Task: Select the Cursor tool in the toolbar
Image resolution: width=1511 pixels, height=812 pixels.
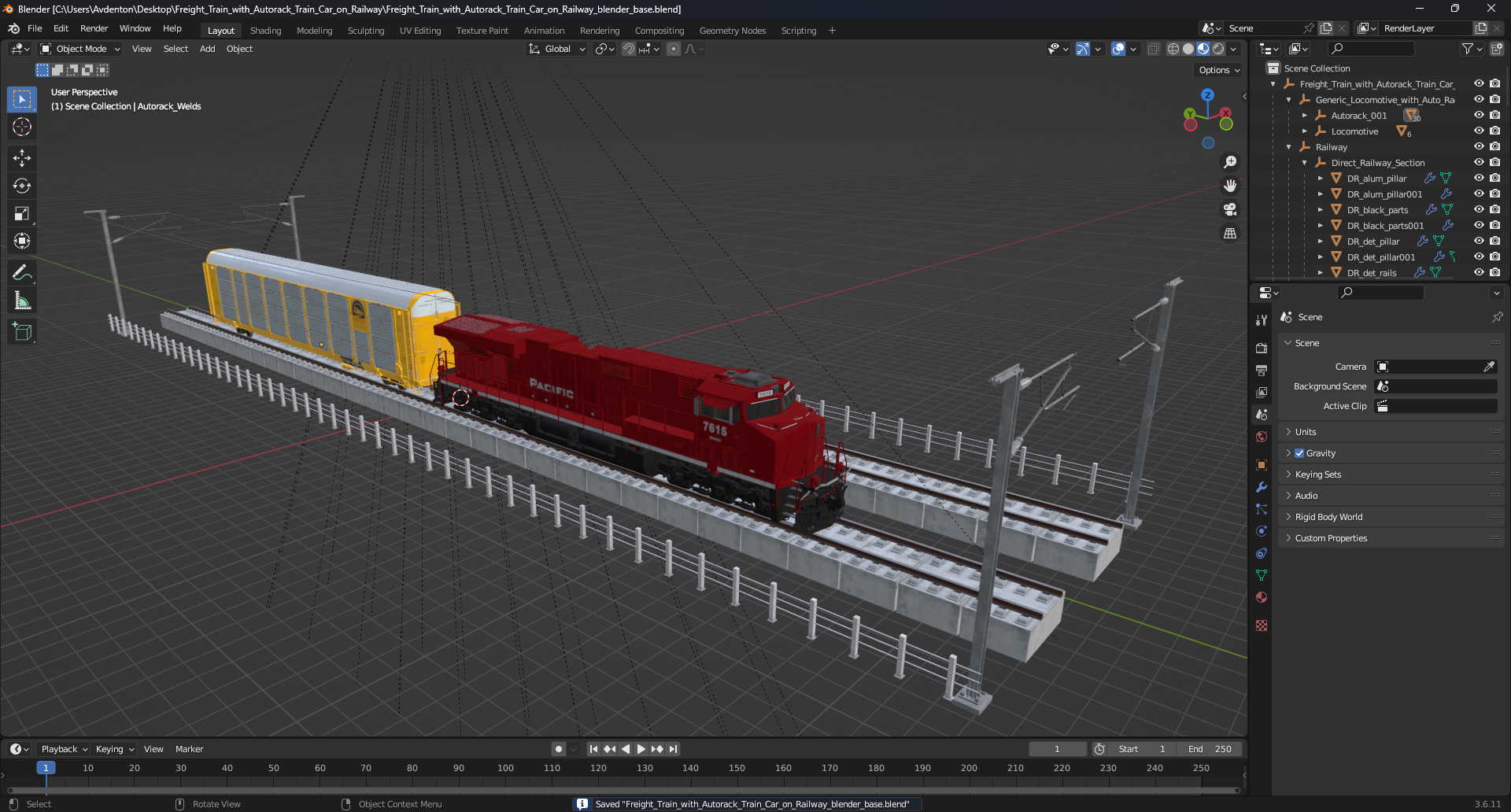Action: pyautogui.click(x=22, y=127)
